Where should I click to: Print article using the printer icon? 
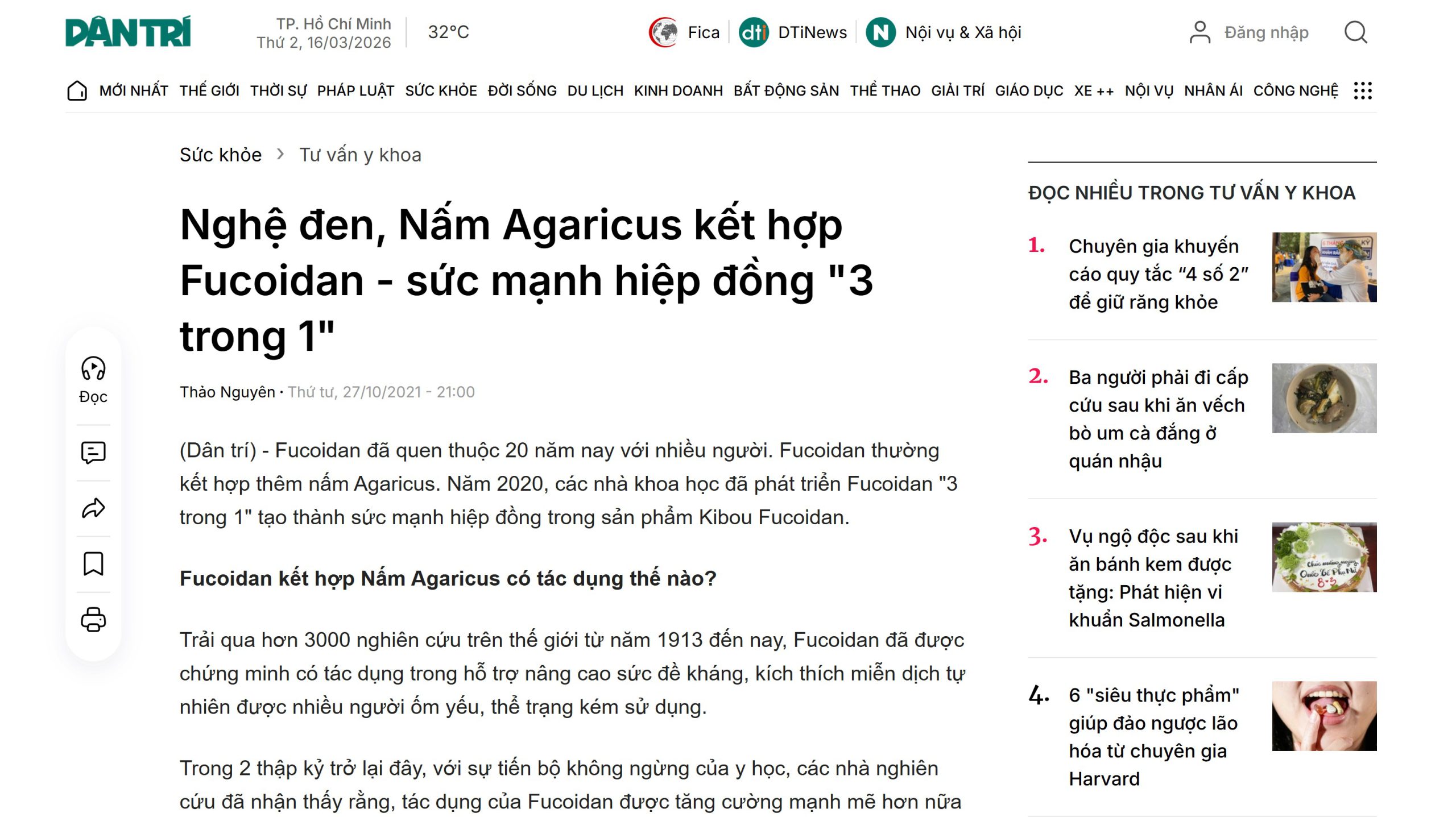(x=93, y=620)
